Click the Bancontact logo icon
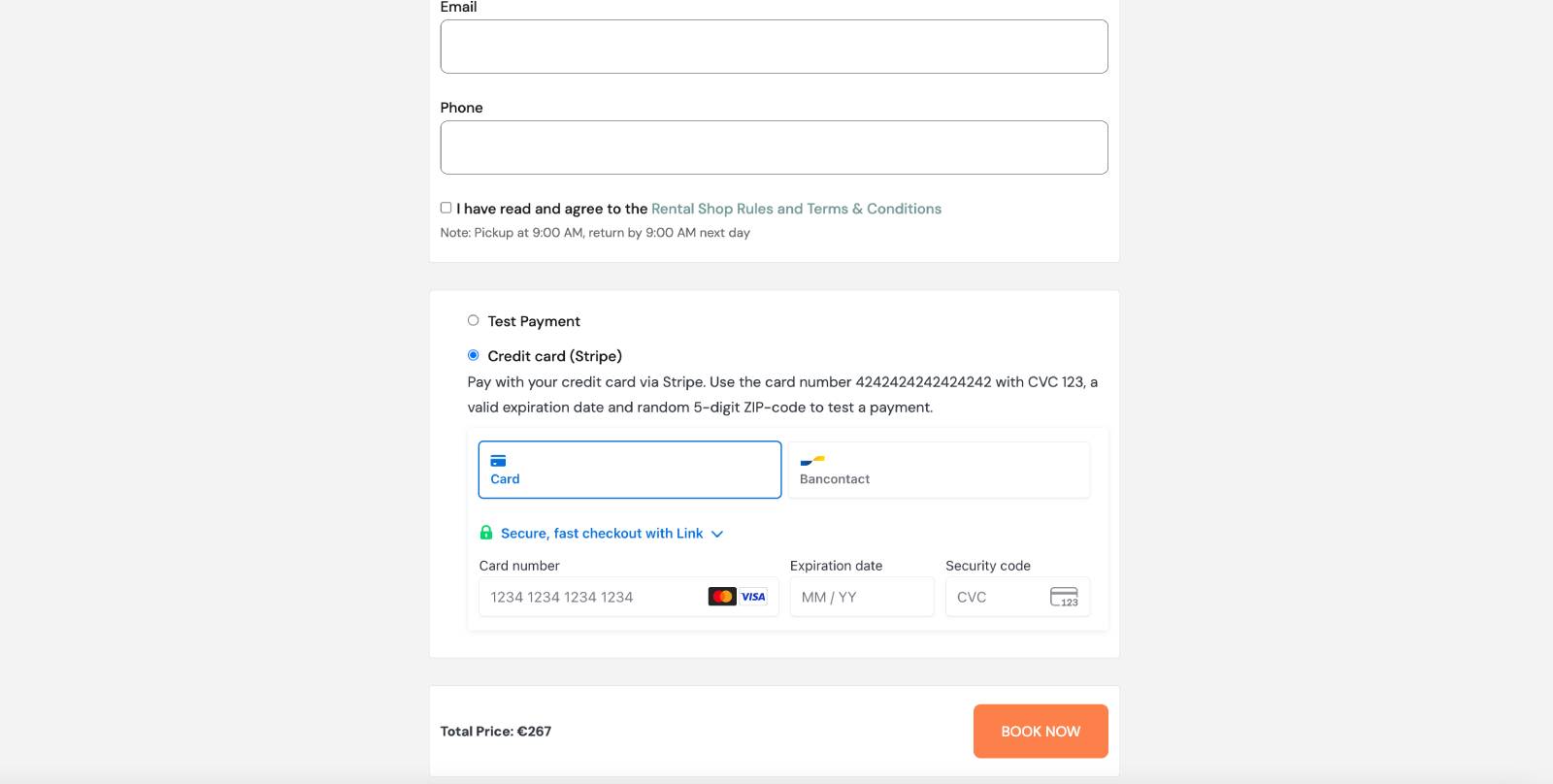1553x784 pixels. [812, 460]
